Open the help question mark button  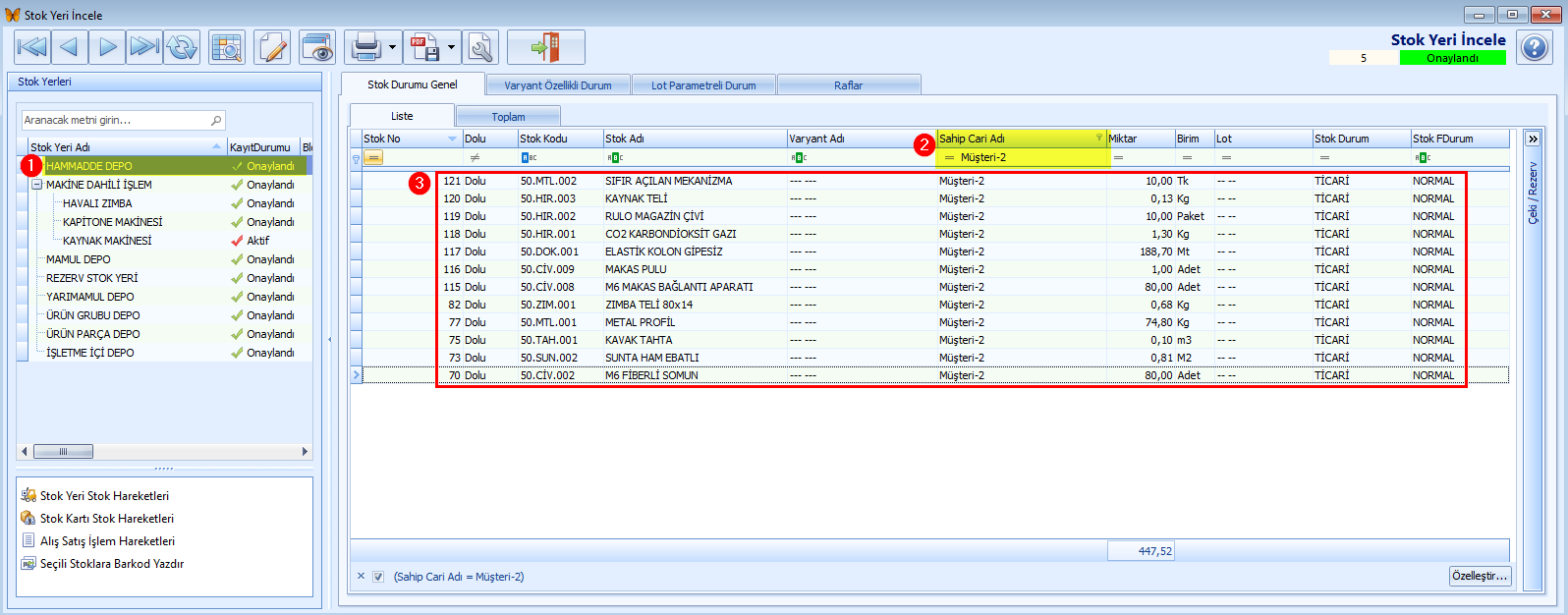click(1535, 47)
